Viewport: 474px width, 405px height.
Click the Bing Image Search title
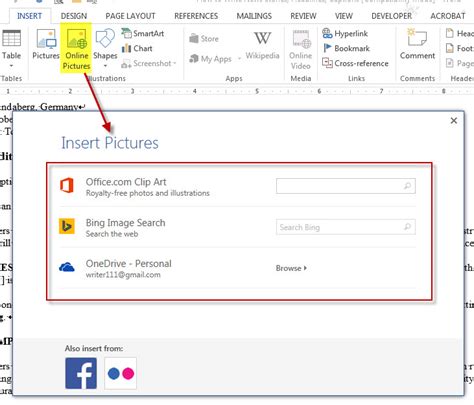pyautogui.click(x=125, y=223)
